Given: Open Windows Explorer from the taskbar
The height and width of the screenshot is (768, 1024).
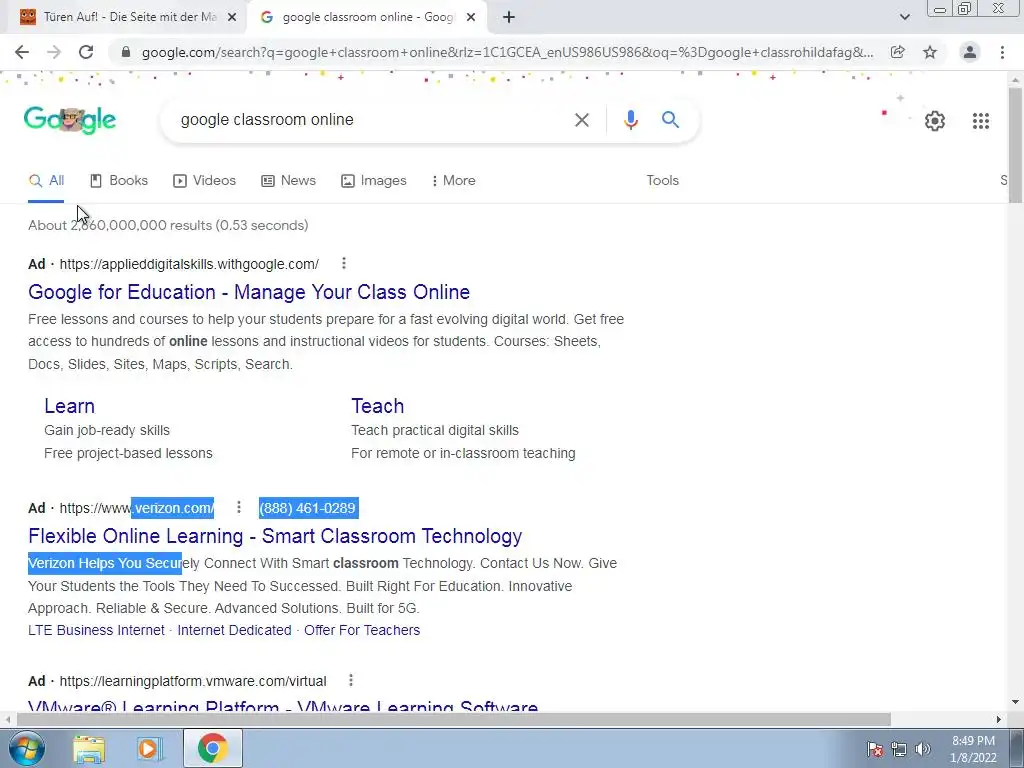Looking at the screenshot, I should tap(89, 749).
